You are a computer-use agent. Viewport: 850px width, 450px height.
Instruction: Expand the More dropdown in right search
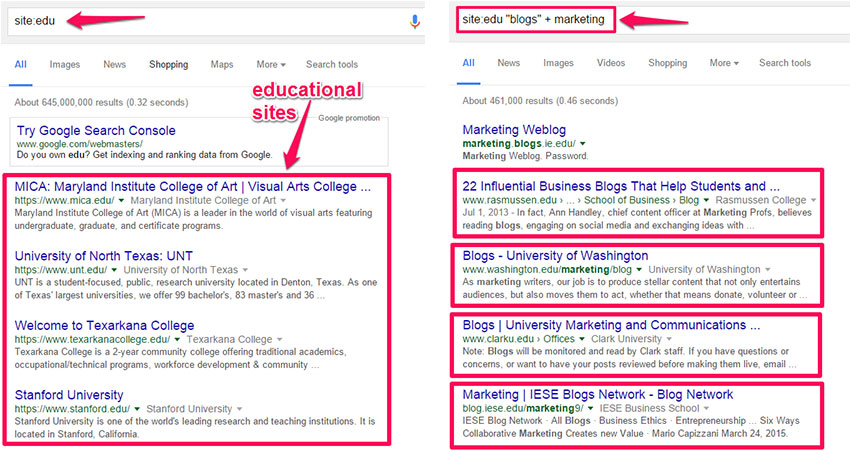coord(724,63)
